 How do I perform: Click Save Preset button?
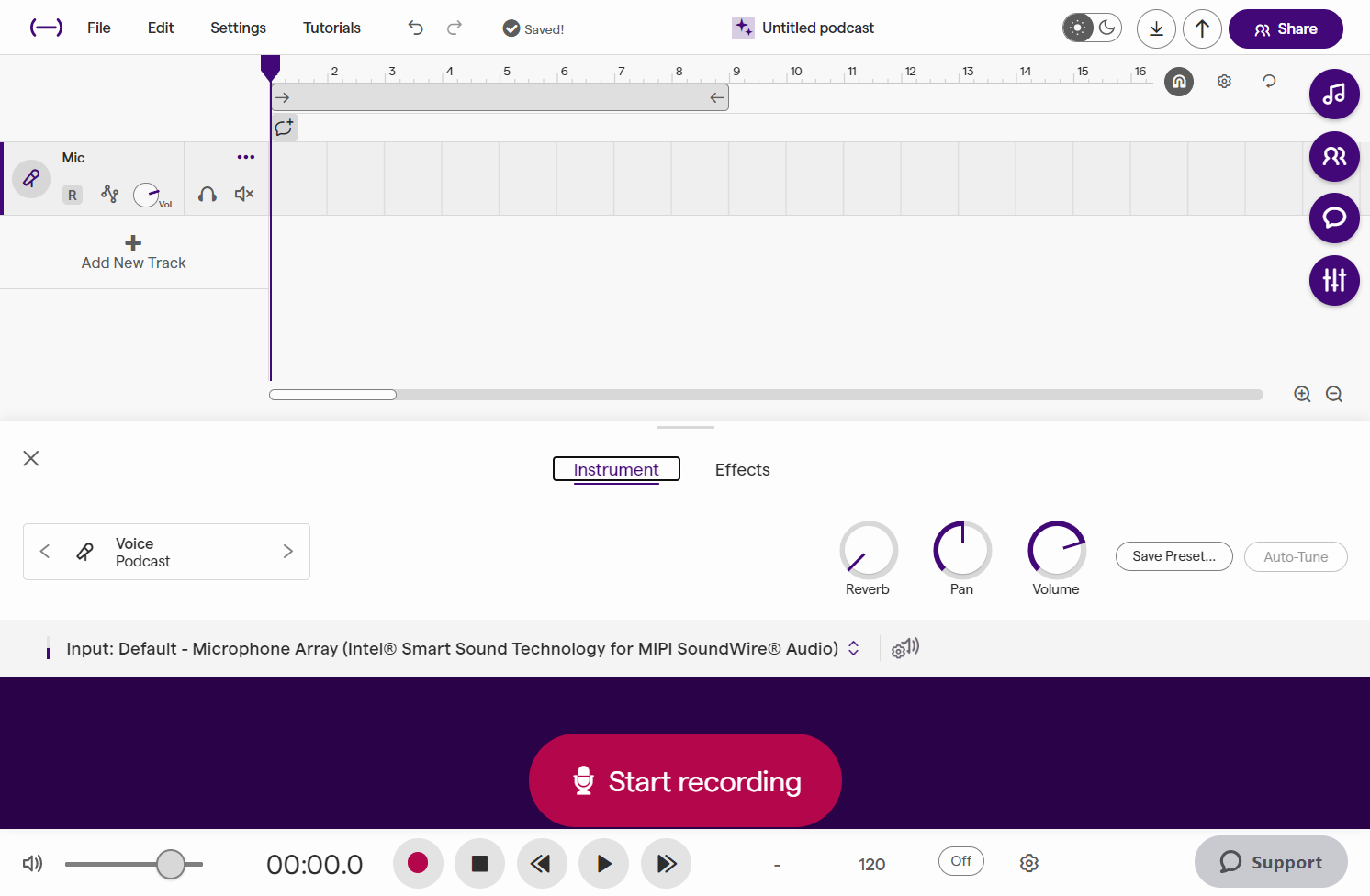1174,556
